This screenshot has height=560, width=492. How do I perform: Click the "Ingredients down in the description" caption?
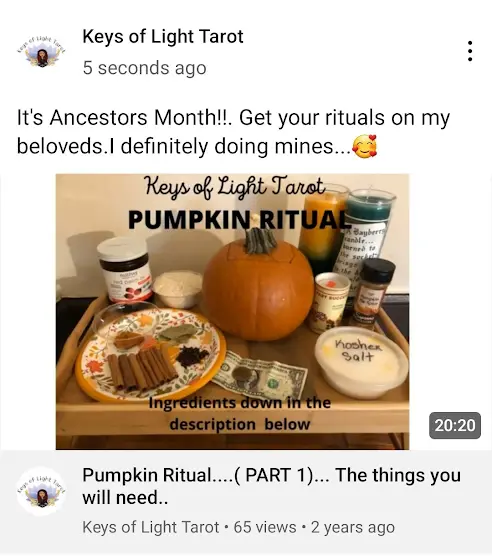point(240,414)
